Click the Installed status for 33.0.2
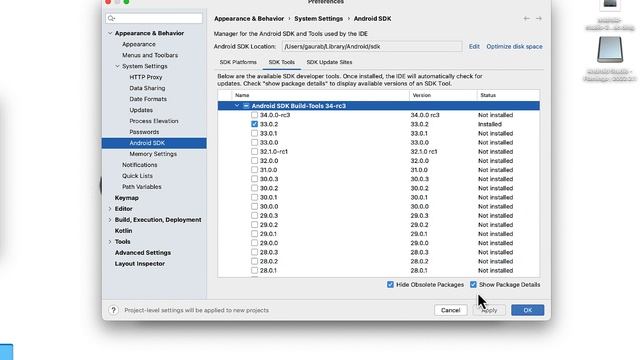 [490, 124]
